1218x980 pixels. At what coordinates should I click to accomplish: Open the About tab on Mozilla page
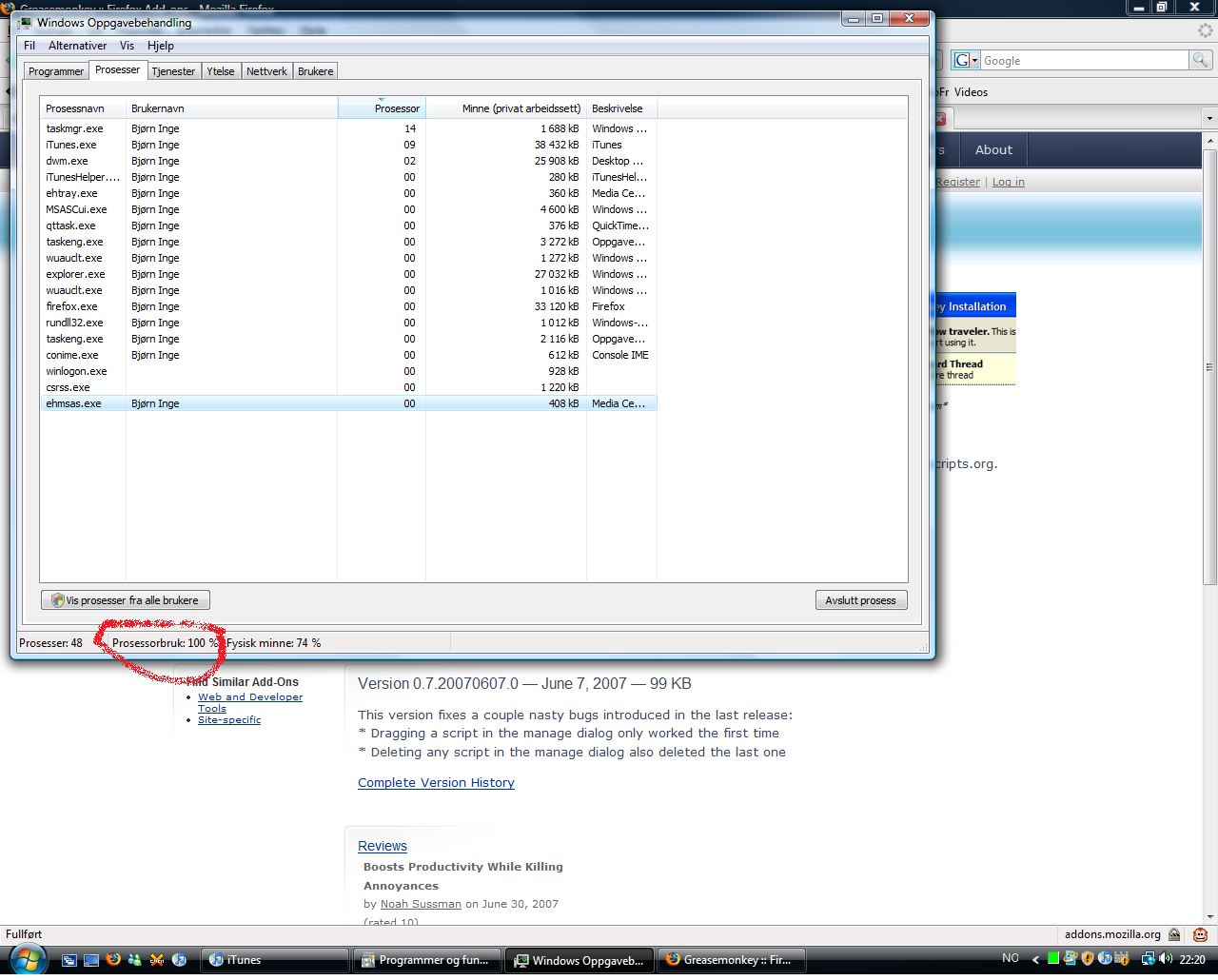click(x=993, y=149)
